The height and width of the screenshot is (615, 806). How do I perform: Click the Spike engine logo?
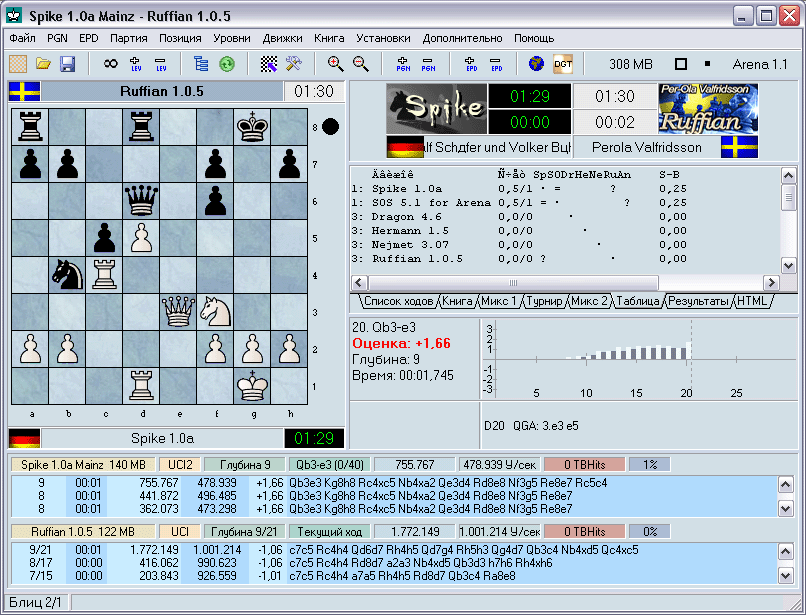[436, 109]
